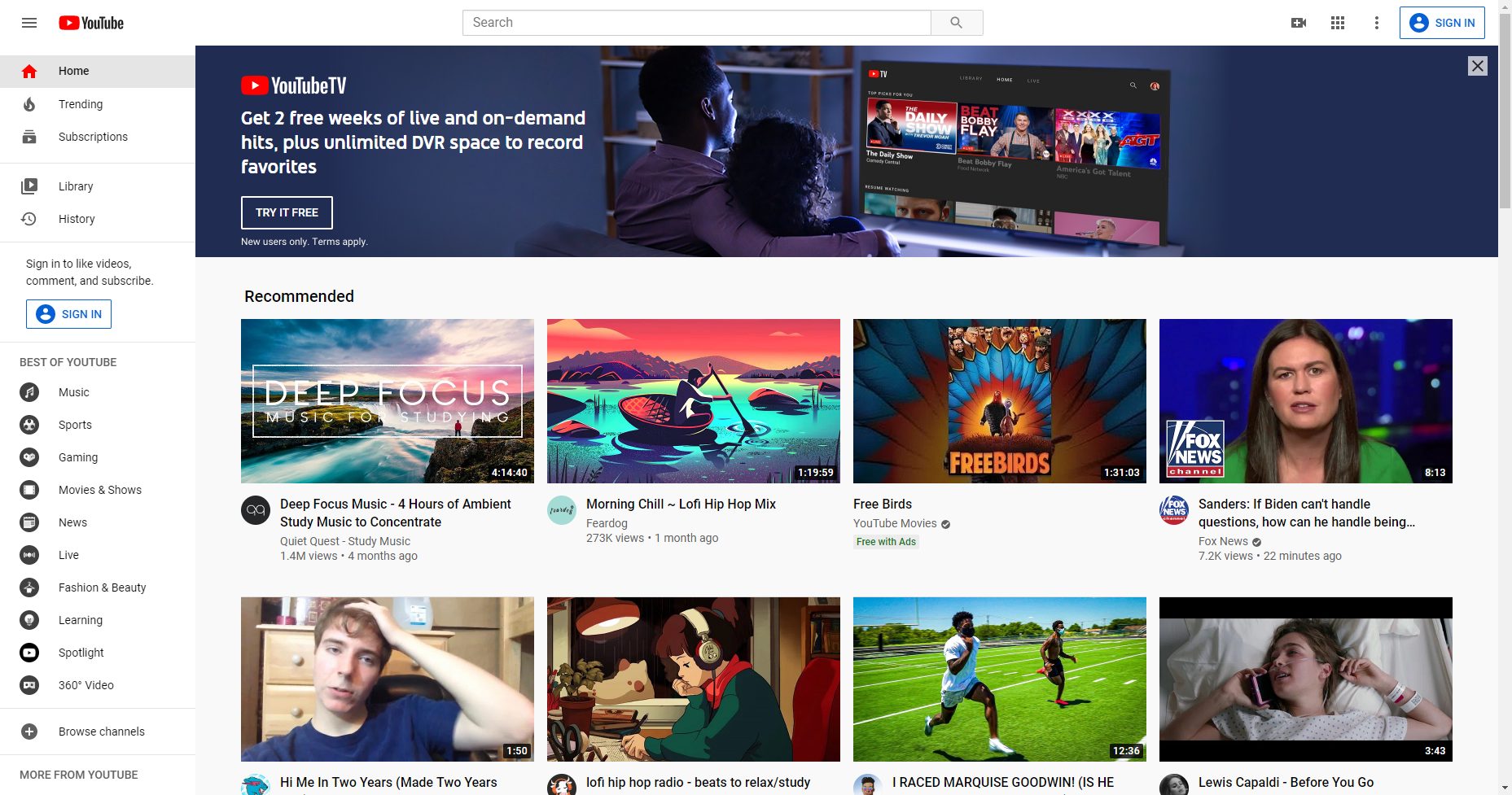Viewport: 1512px width, 795px height.
Task: Click the News channel icon
Action: [x=29, y=522]
